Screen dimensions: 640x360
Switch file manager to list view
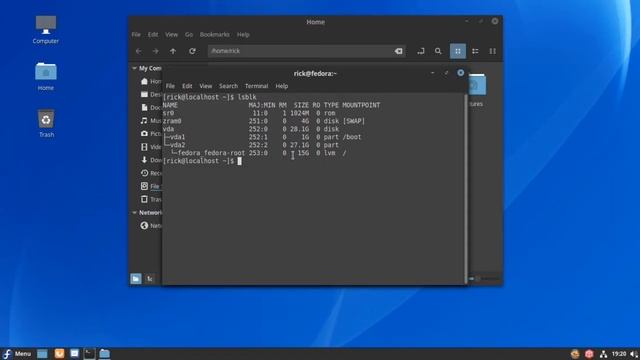475,51
